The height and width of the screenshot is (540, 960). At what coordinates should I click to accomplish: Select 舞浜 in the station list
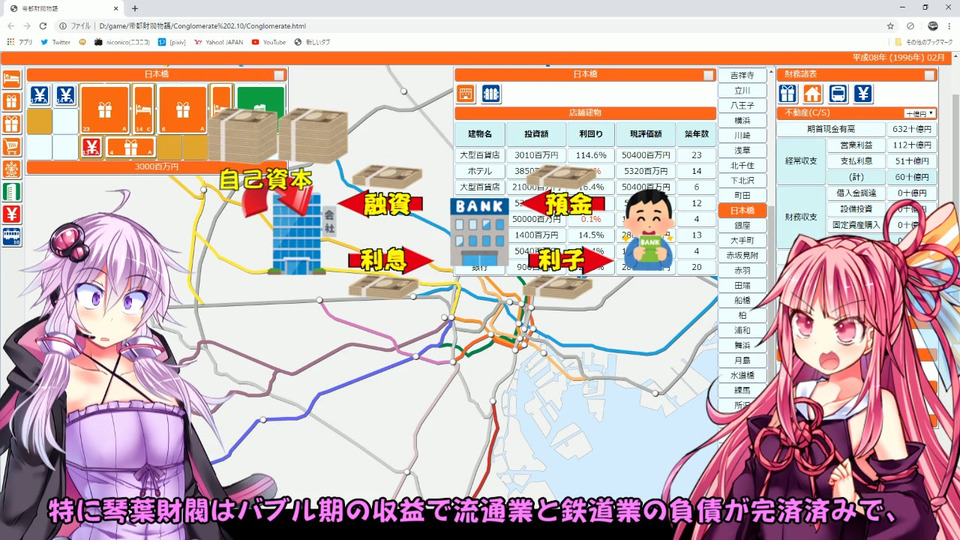[x=742, y=345]
